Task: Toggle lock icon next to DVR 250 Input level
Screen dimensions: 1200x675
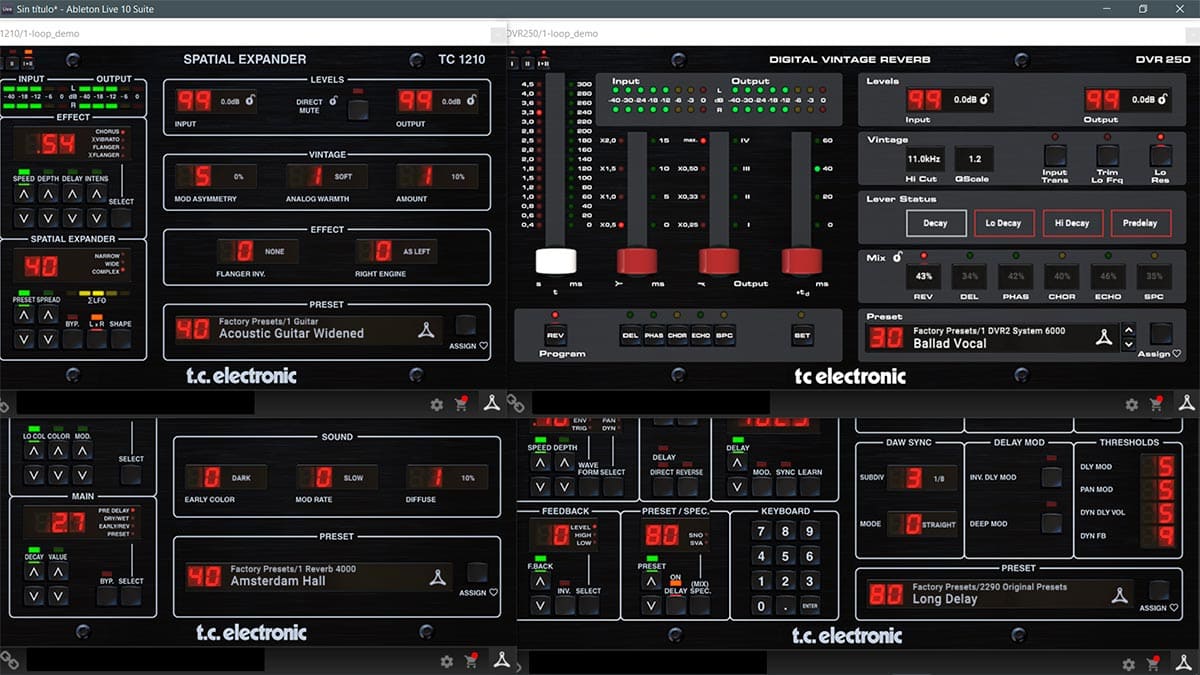Action: [985, 98]
